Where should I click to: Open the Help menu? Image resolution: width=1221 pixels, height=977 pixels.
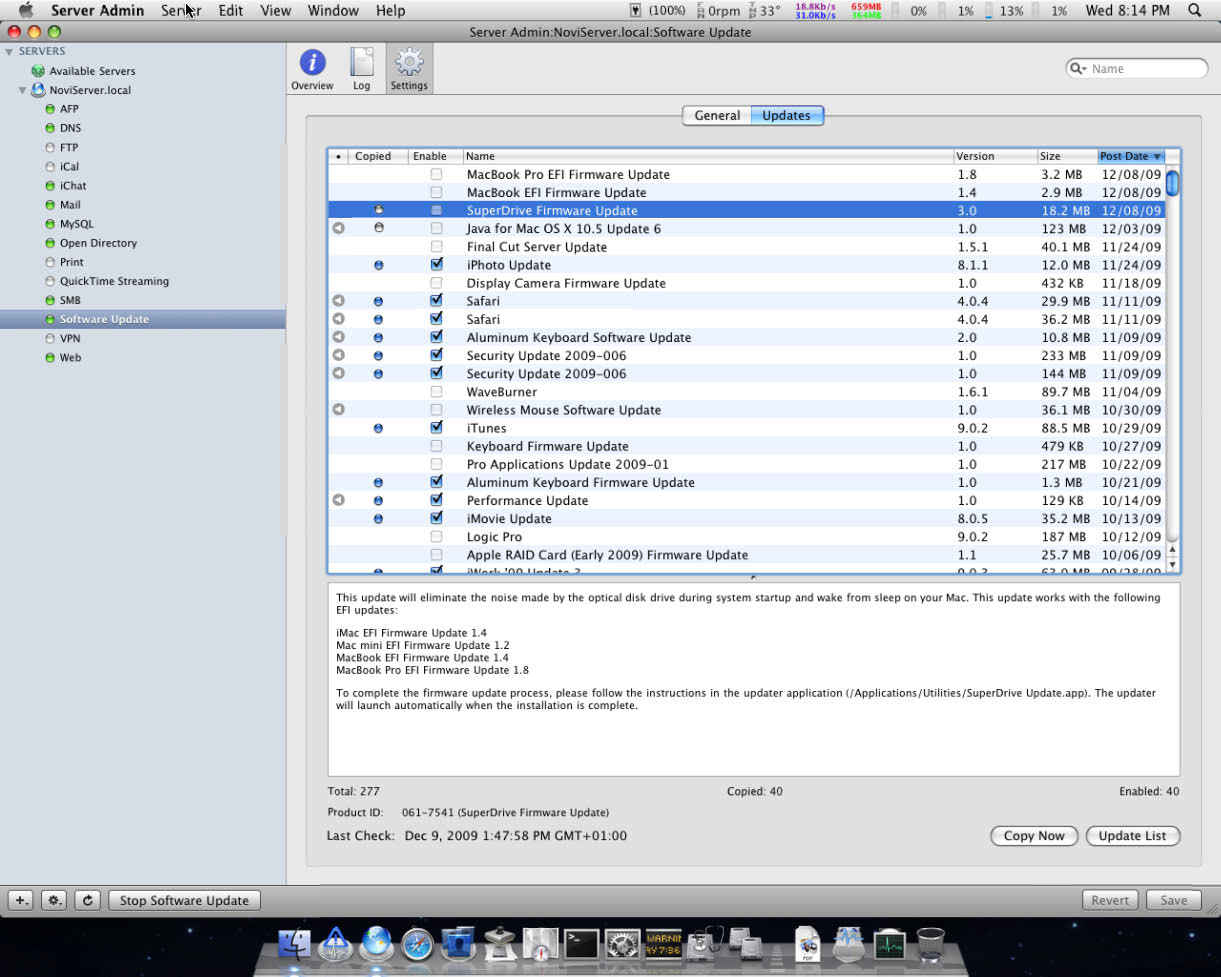click(390, 10)
